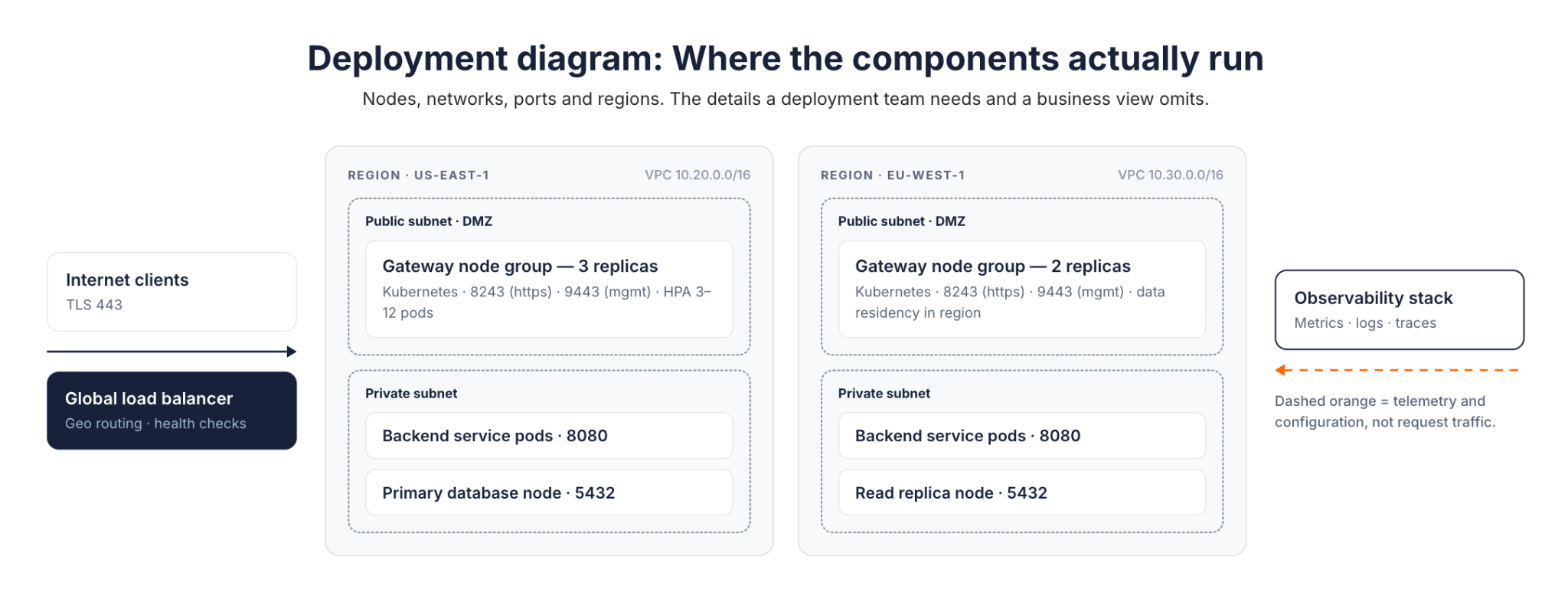Click "Private subnet" label in US-East-1
Viewport: 1568px width, 589px height.
pos(411,394)
